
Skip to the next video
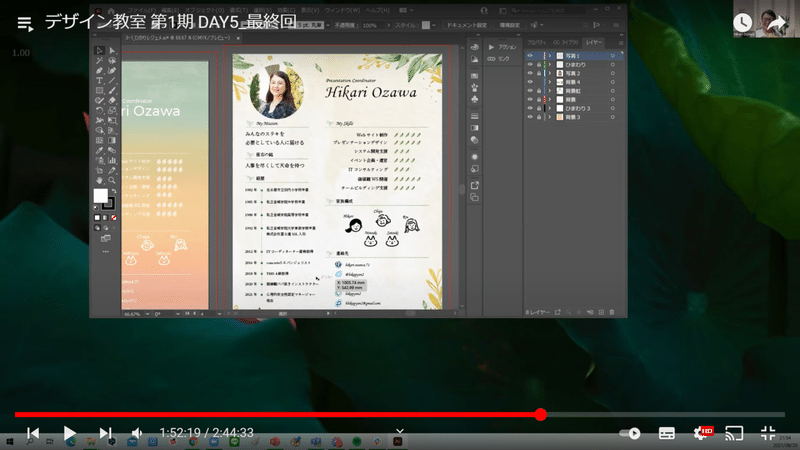pos(105,434)
